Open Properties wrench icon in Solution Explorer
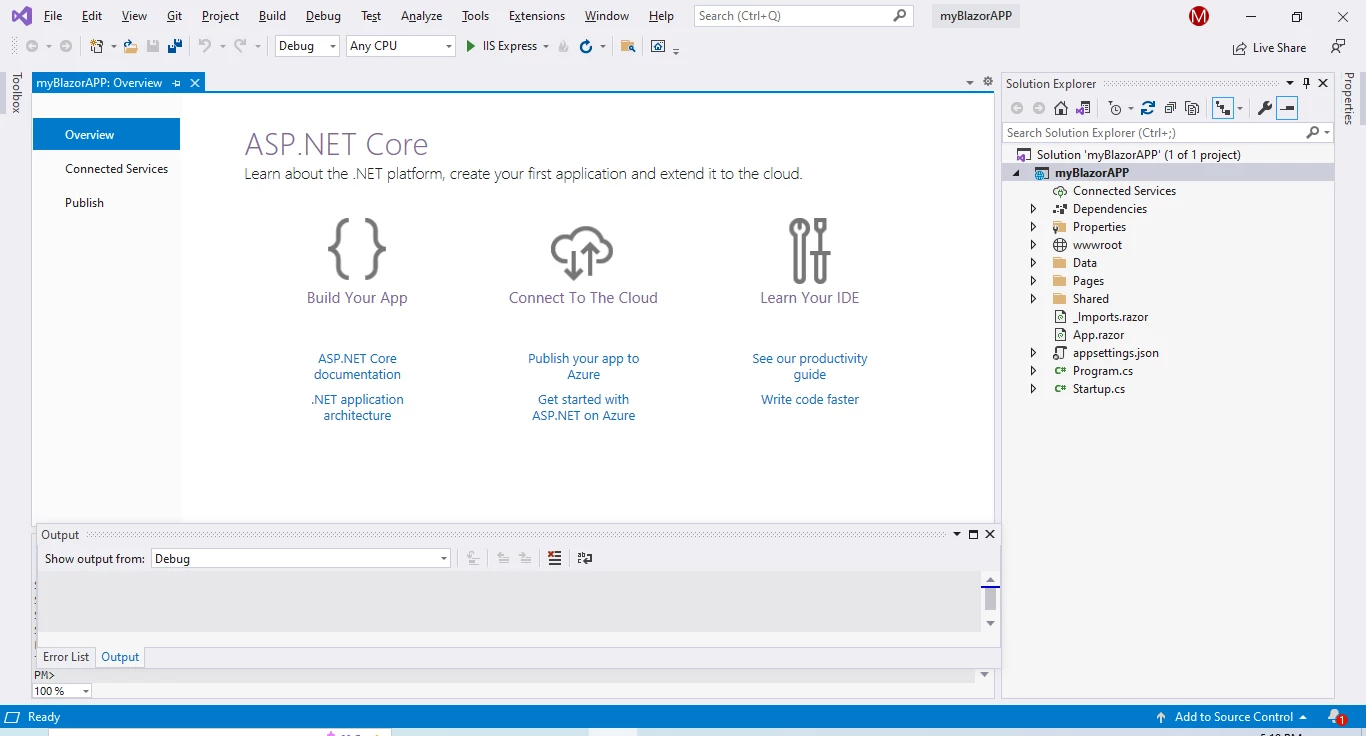Screen dimensions: 1366x736 coord(1264,108)
